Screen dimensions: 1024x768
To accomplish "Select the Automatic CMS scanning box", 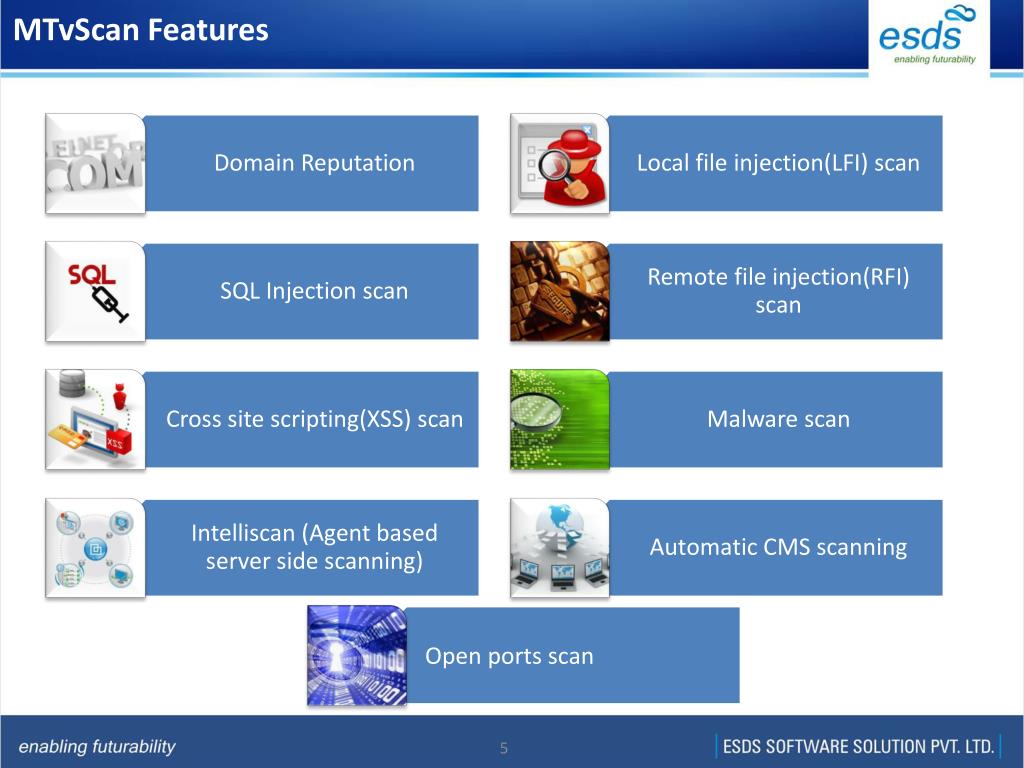I will coord(776,547).
